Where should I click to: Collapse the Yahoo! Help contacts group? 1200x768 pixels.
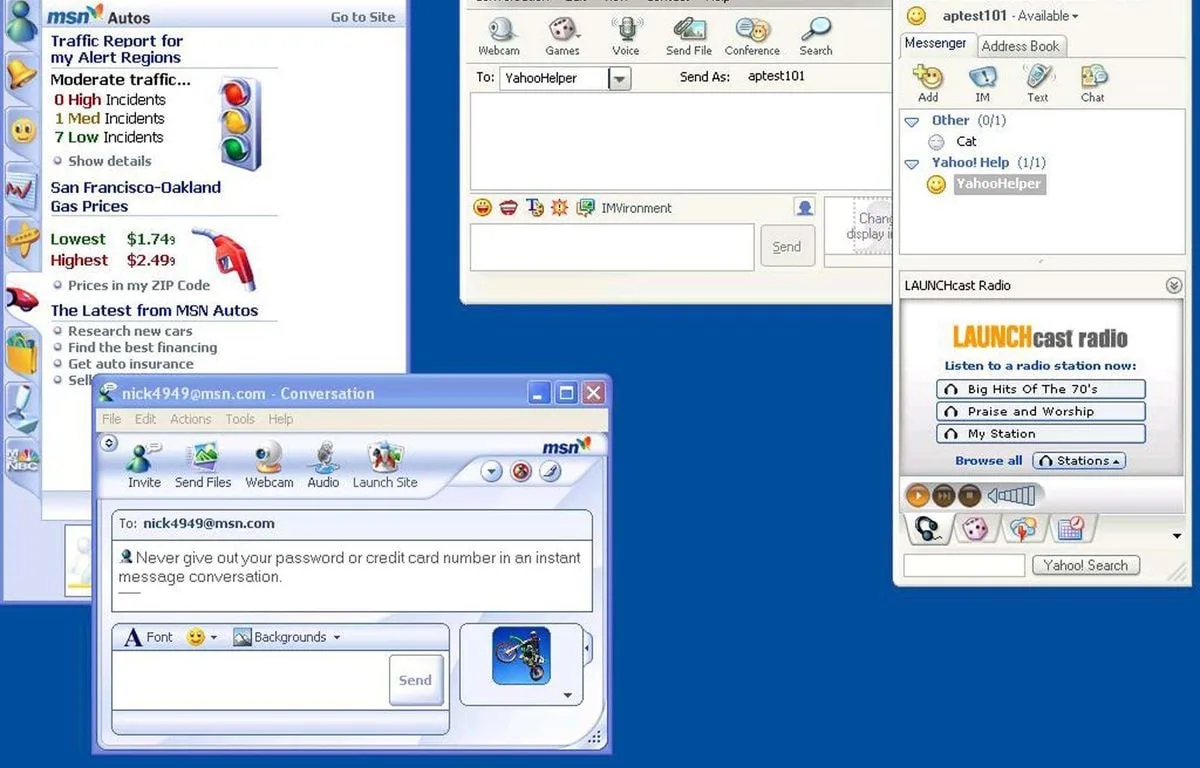pyautogui.click(x=912, y=163)
